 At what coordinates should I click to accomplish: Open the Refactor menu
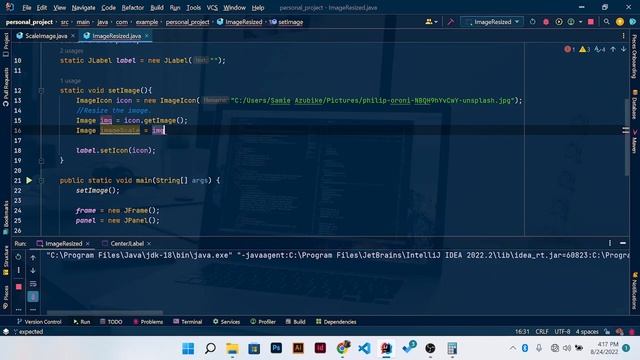(x=133, y=8)
